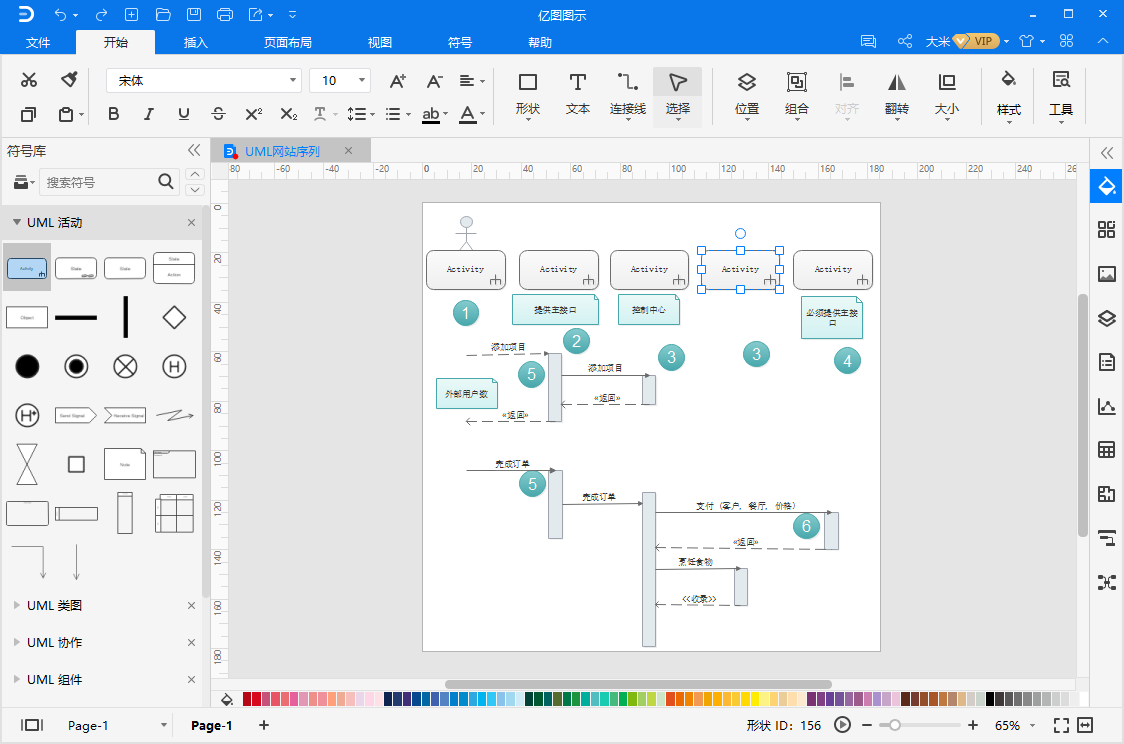
Task: Switch to the 符号 ribbon tab
Action: [x=459, y=42]
